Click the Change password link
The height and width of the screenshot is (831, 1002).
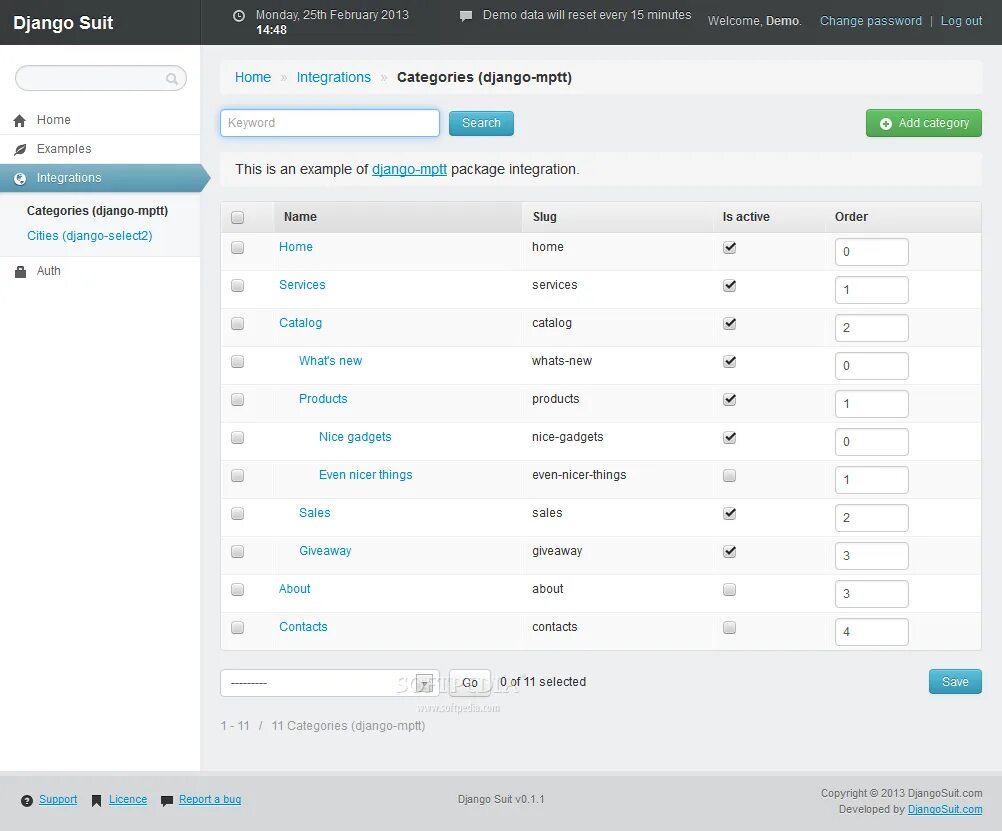click(x=870, y=21)
